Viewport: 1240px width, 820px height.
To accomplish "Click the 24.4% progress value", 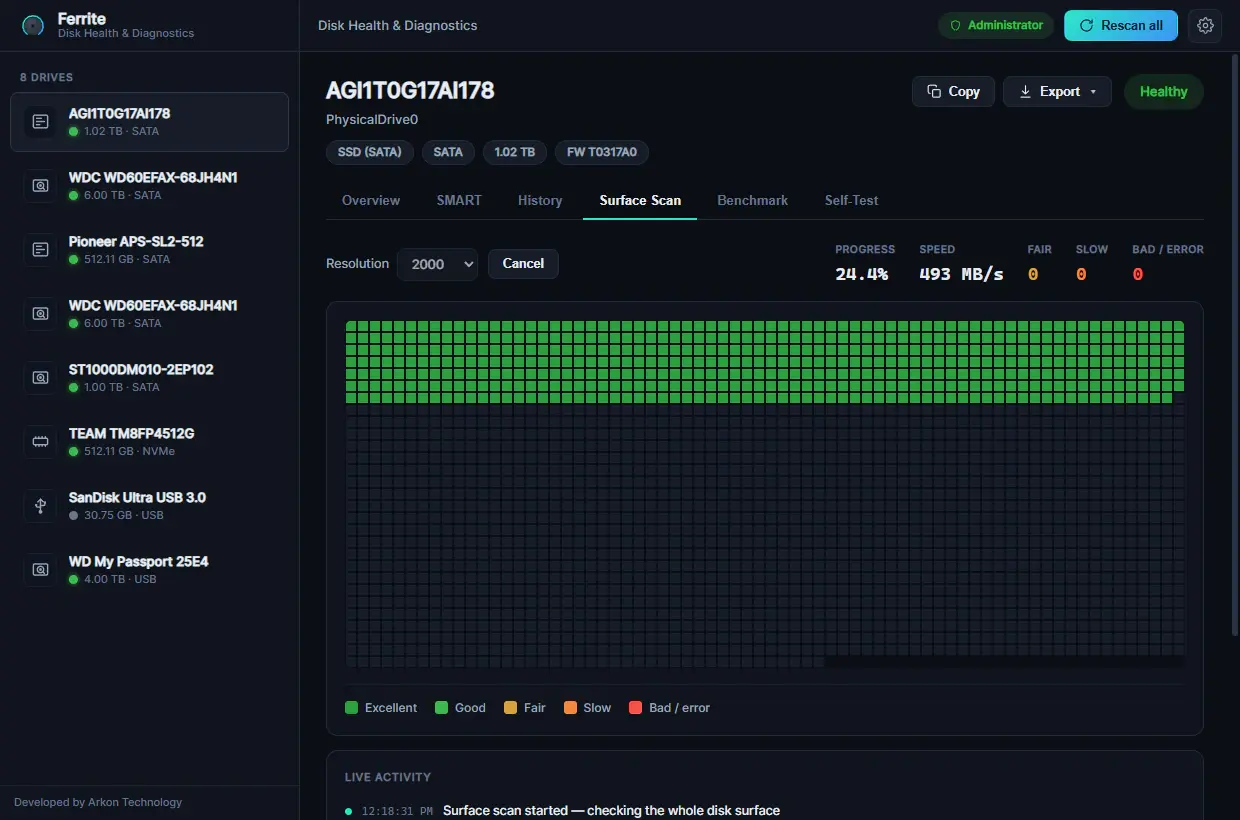I will coord(862,274).
